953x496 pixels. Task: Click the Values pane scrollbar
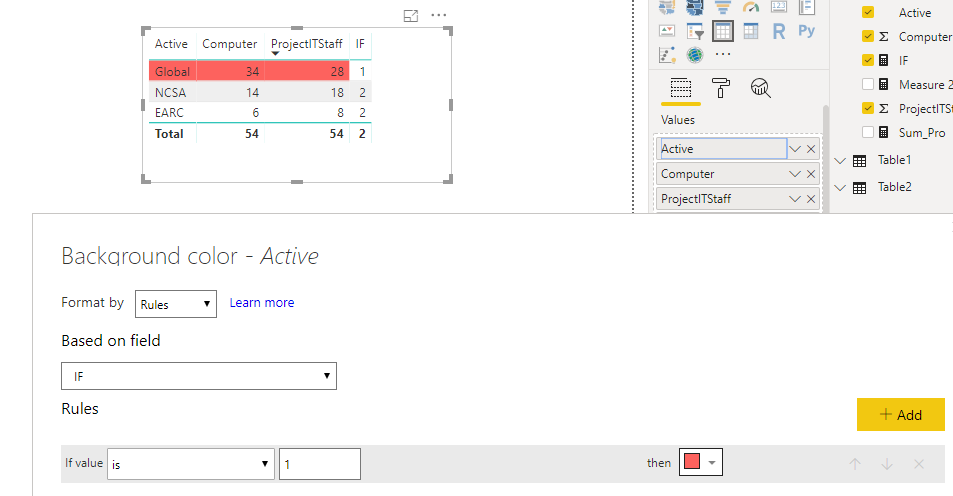point(825,159)
